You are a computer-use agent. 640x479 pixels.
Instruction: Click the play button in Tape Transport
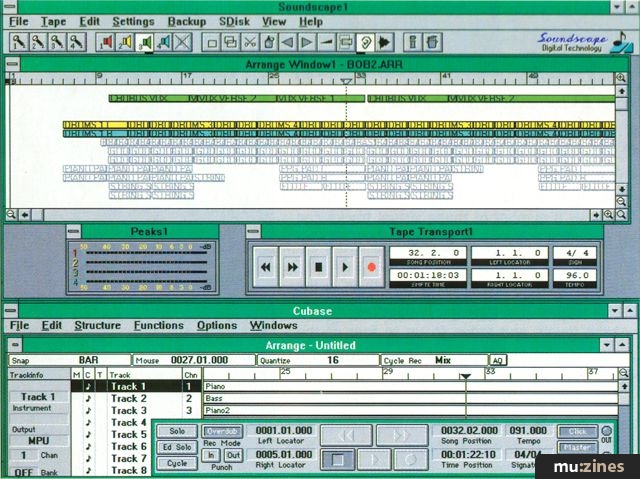[346, 267]
